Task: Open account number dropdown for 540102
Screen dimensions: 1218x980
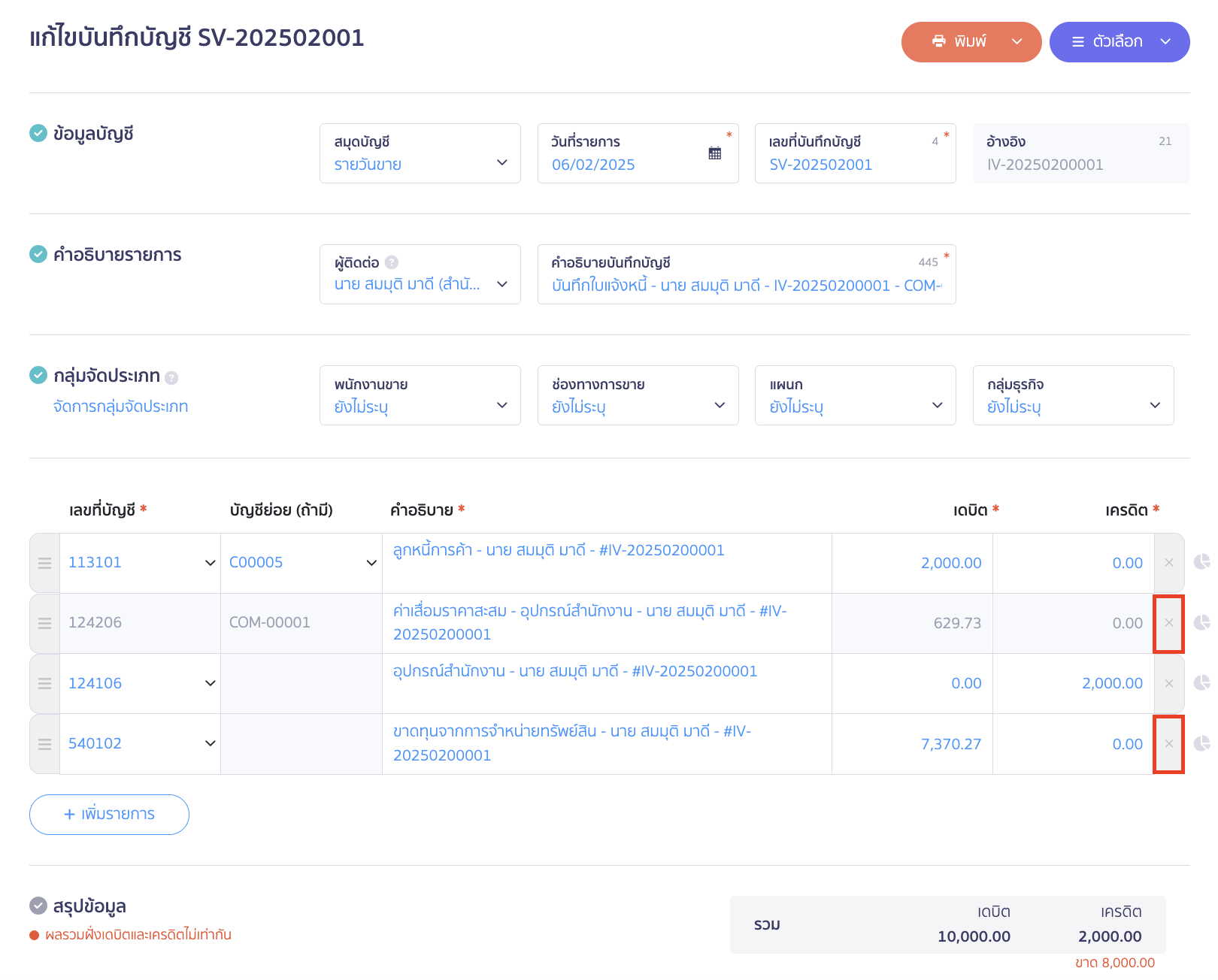Action: (210, 744)
